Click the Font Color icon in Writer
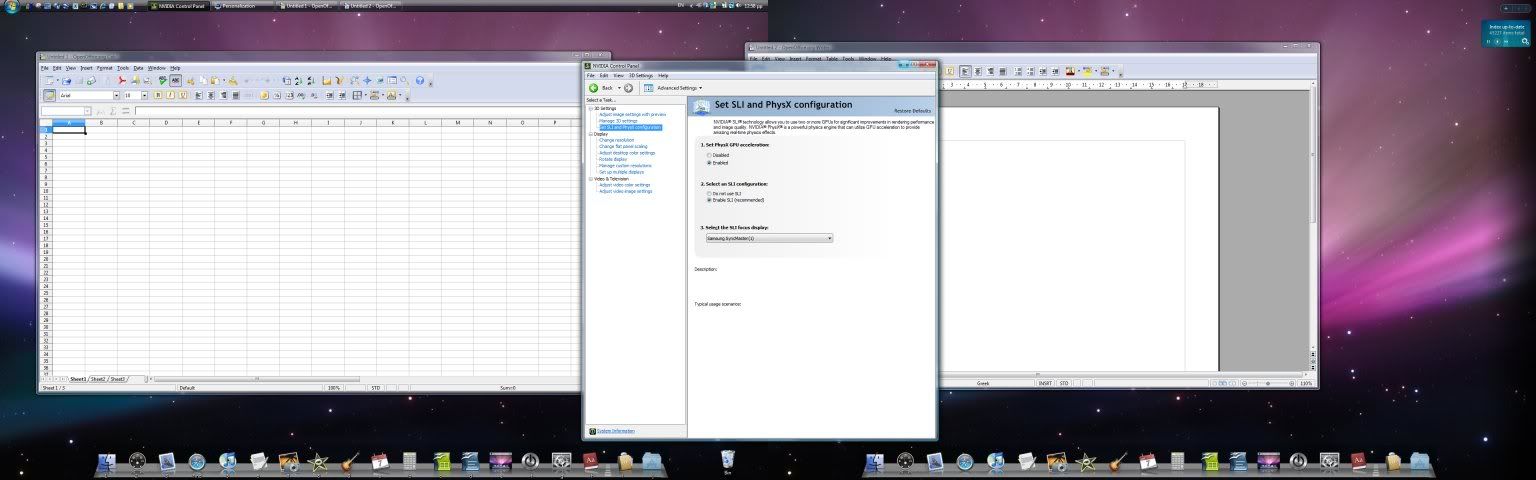The height and width of the screenshot is (480, 1536). (1072, 72)
